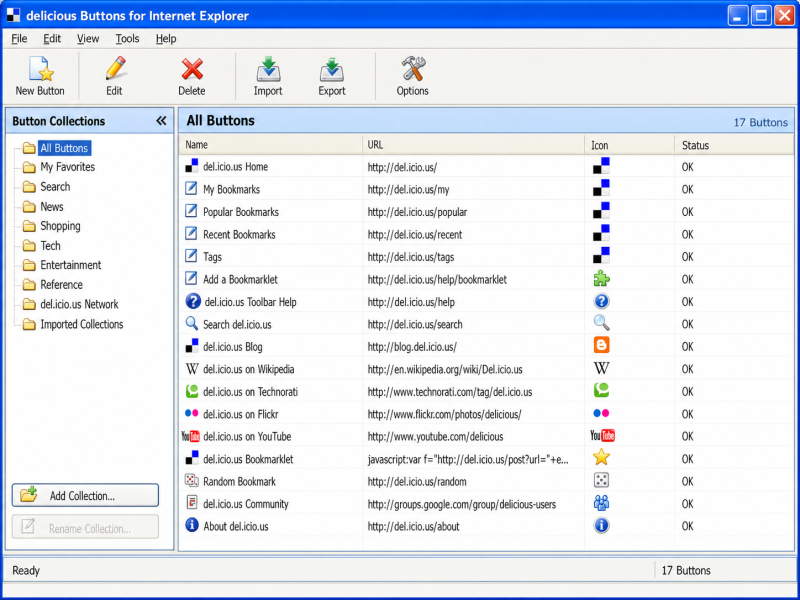Click the gold star icon in del.icio.us Bookmarklet row

(x=602, y=457)
